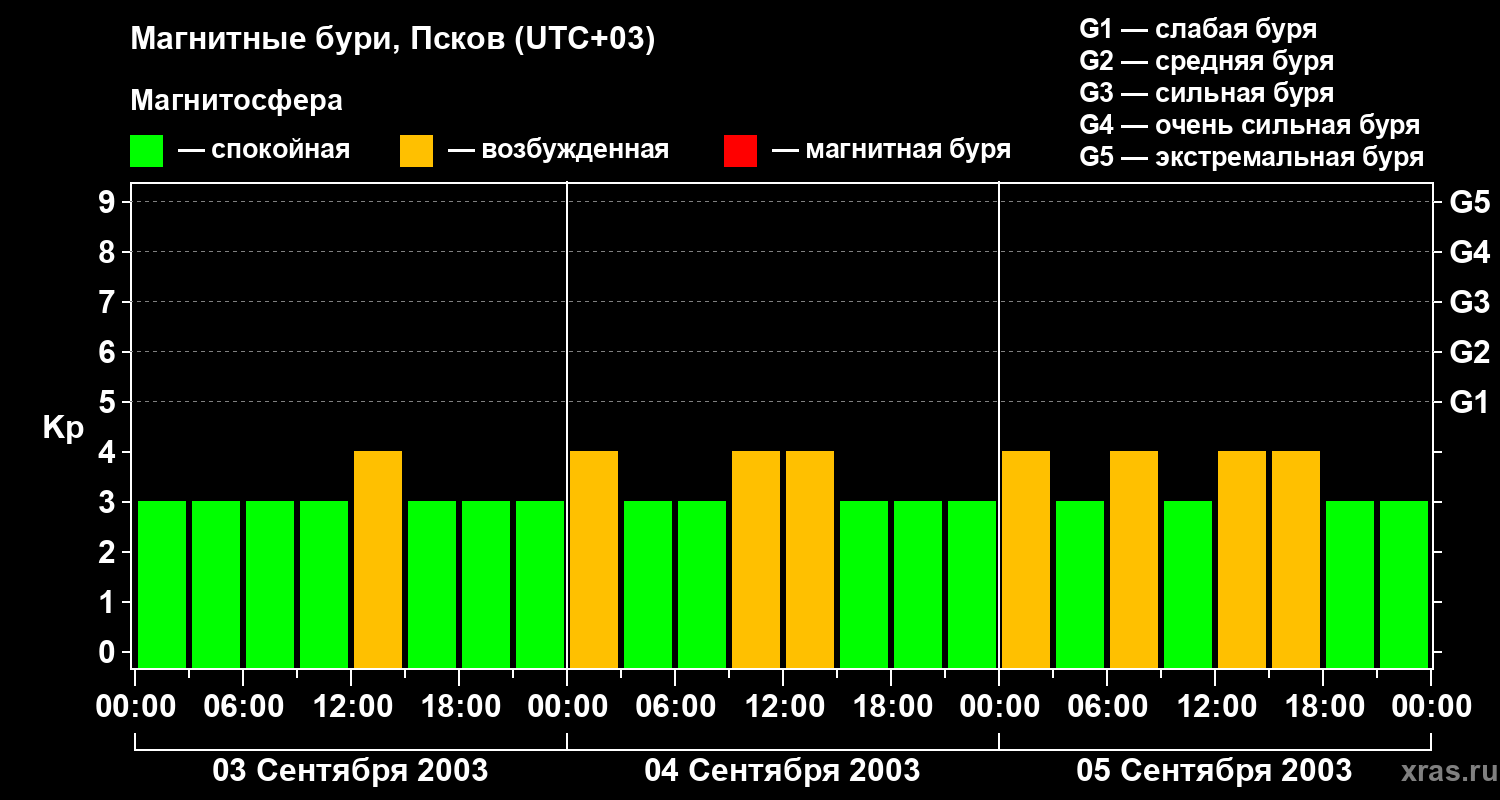This screenshot has width=1500, height=800.
Task: Click the '05 Сентября 2003' date label
Action: pos(1214,771)
